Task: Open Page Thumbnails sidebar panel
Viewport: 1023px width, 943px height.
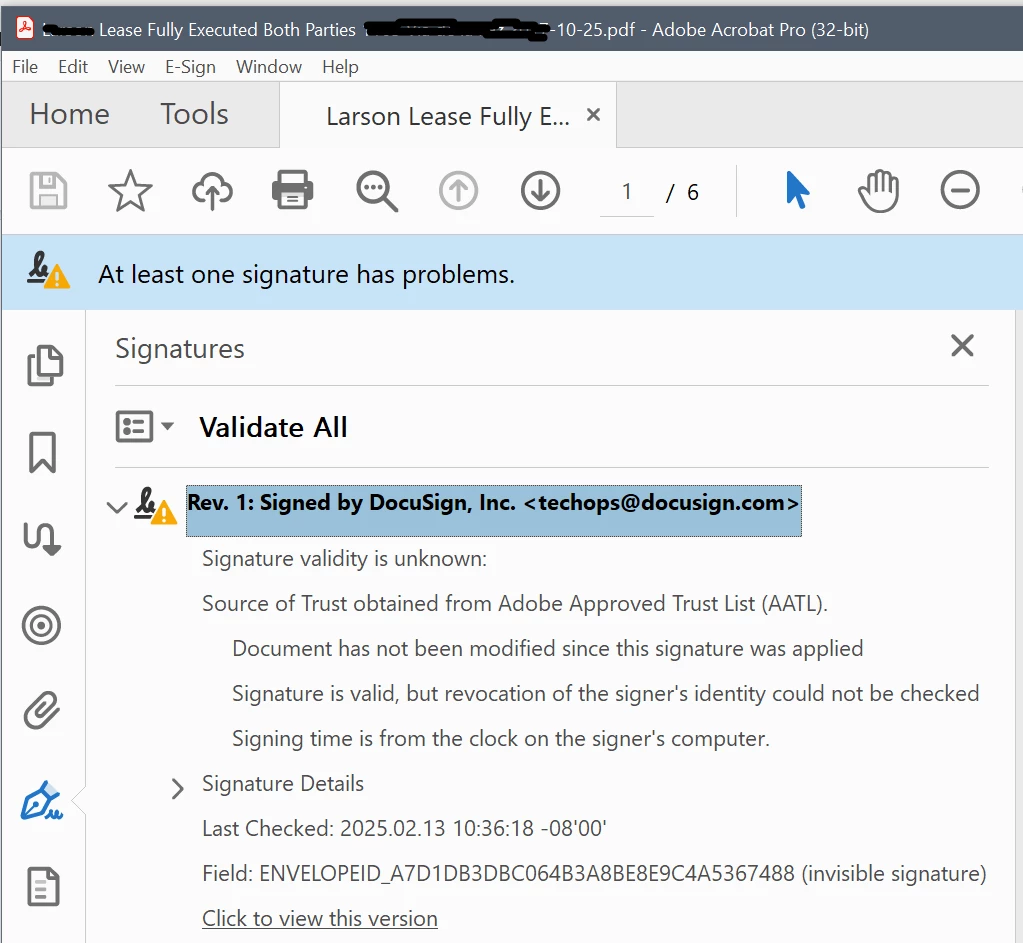Action: click(44, 365)
